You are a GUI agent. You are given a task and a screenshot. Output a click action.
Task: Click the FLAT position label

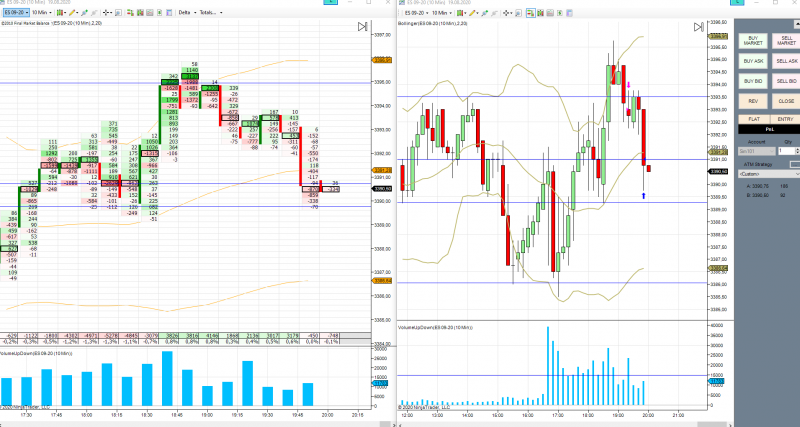pos(755,119)
